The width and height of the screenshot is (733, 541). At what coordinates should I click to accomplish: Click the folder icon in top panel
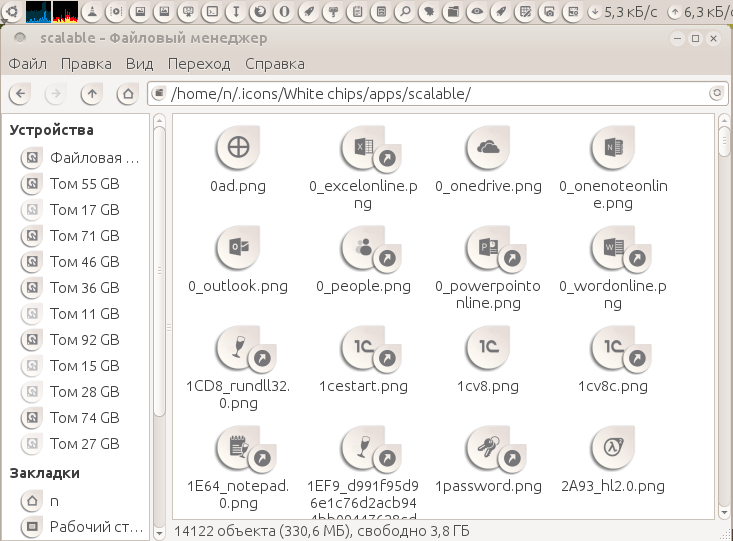[453, 11]
